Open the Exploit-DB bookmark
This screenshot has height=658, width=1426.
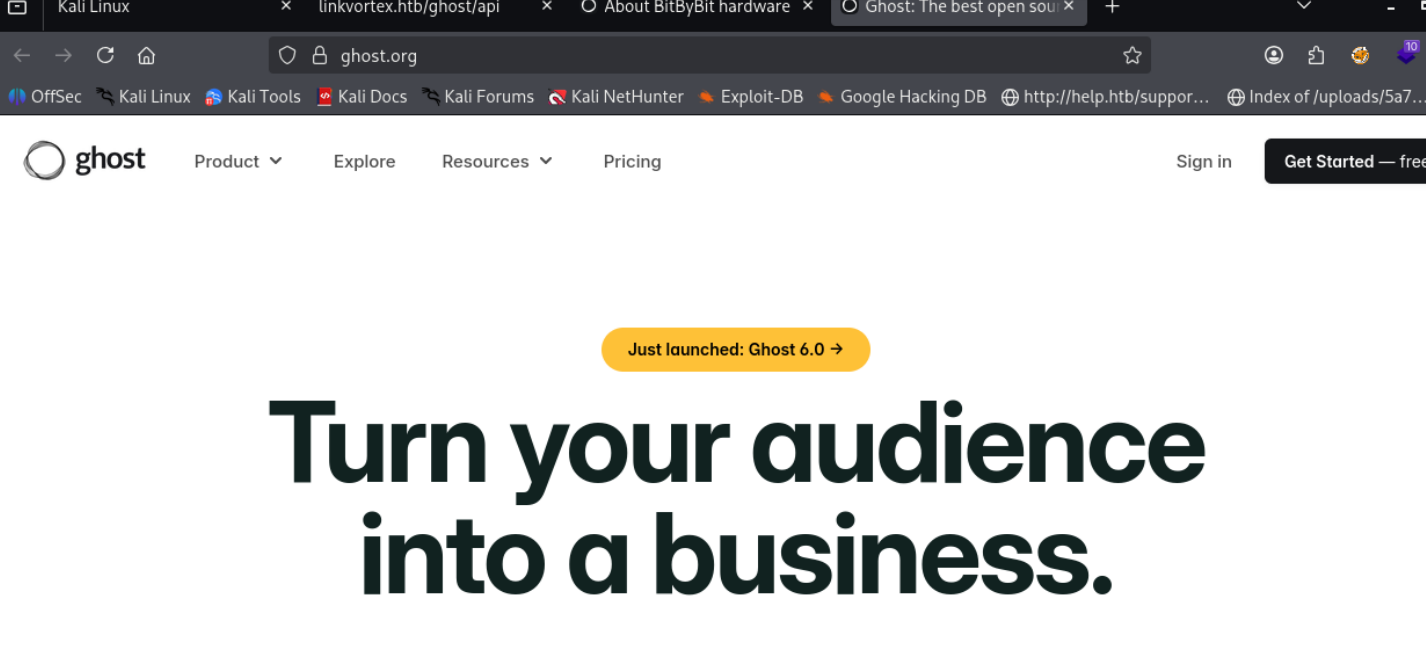coord(751,97)
